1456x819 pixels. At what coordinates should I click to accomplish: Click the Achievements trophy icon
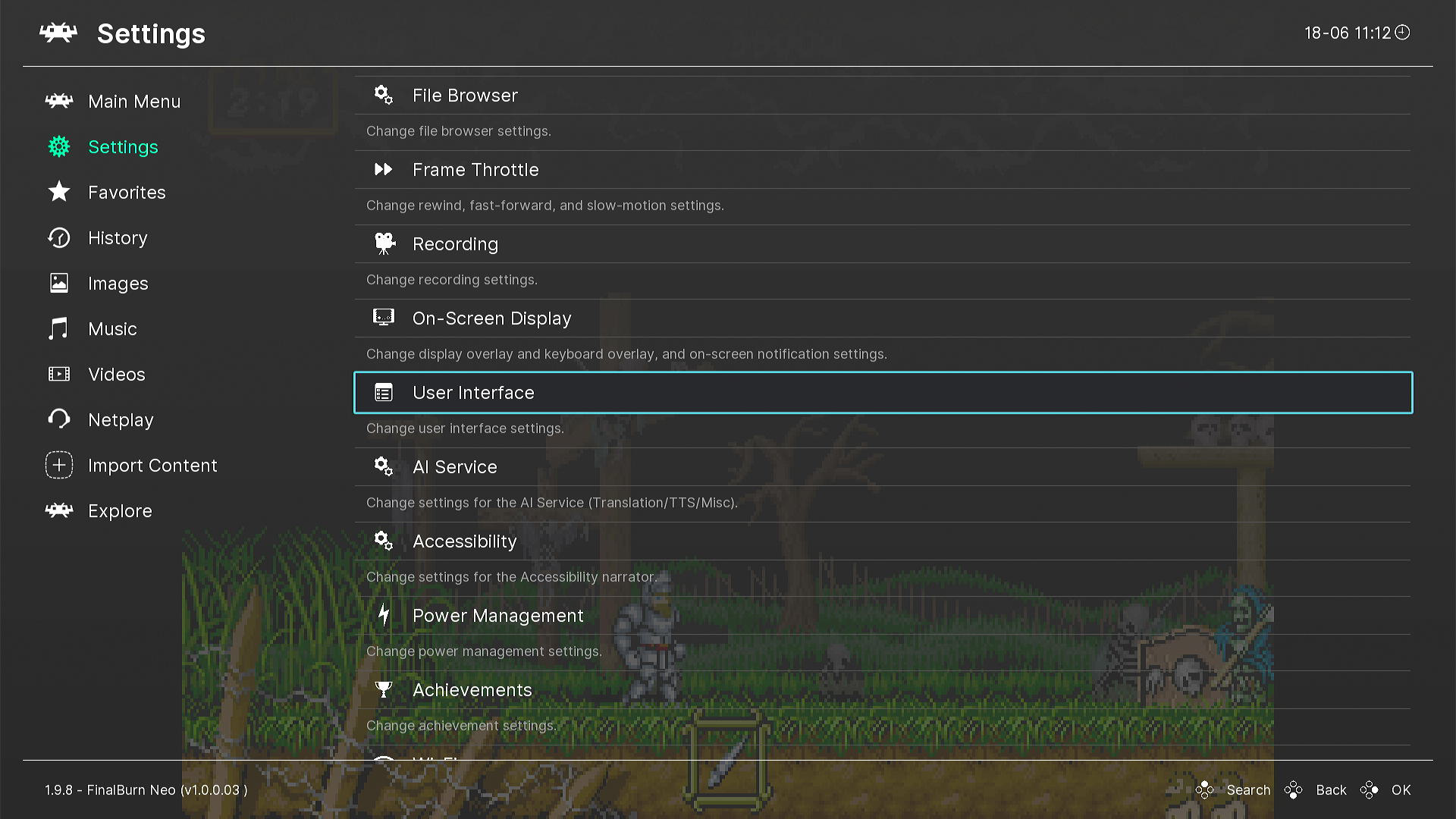tap(384, 689)
